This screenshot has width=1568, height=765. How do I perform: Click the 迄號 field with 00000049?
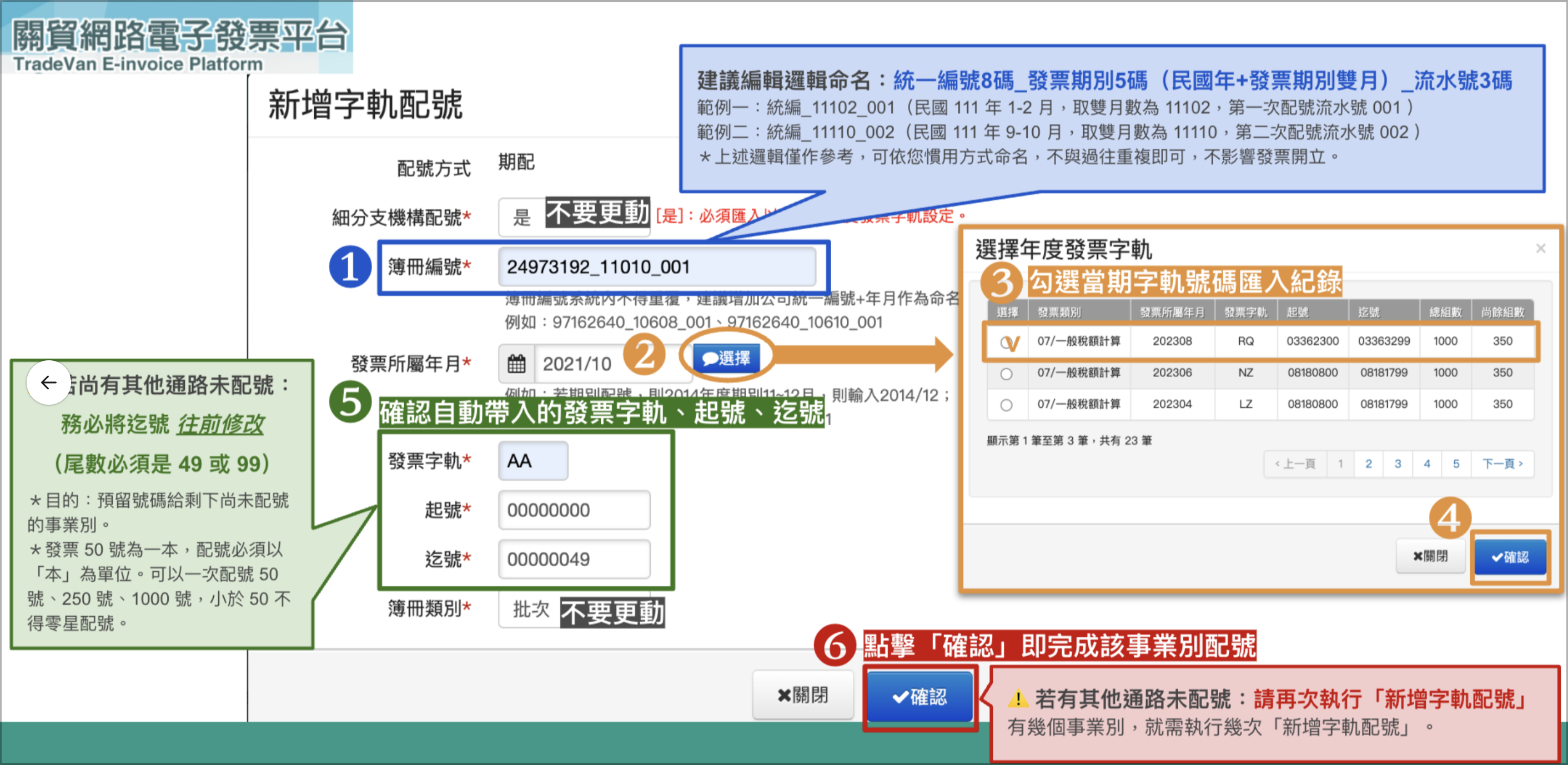(x=574, y=558)
